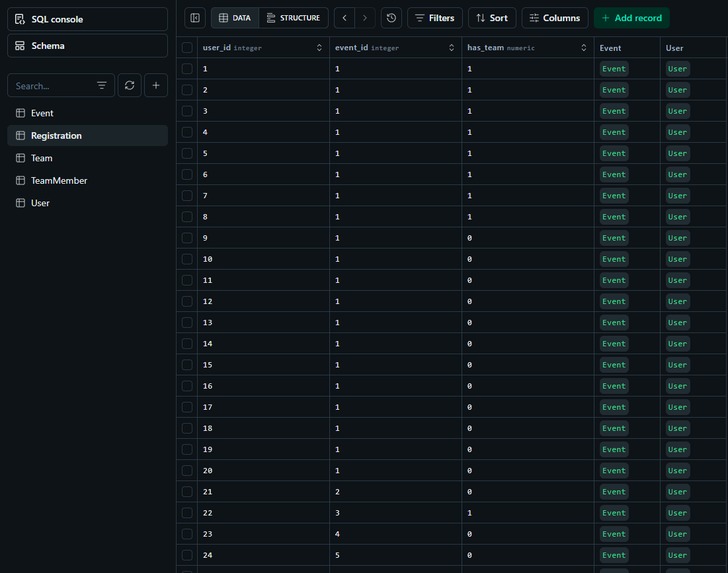This screenshot has height=573, width=728.
Task: Open User relation in user_id 12 row
Action: pyautogui.click(x=677, y=301)
